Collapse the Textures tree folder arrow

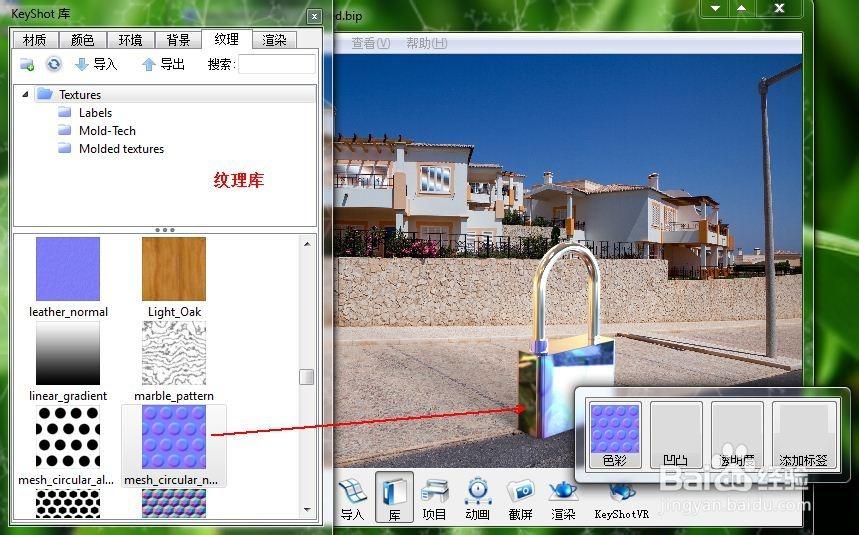[x=25, y=95]
